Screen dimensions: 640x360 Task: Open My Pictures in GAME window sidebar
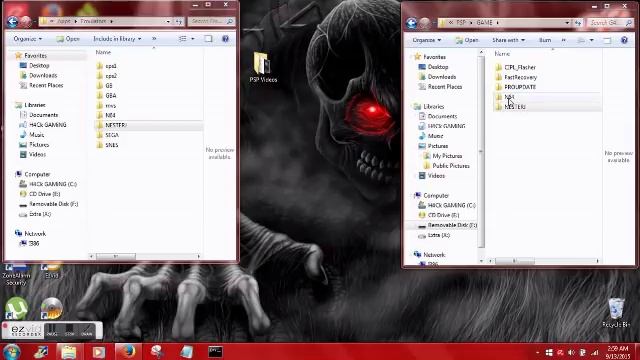tap(447, 156)
